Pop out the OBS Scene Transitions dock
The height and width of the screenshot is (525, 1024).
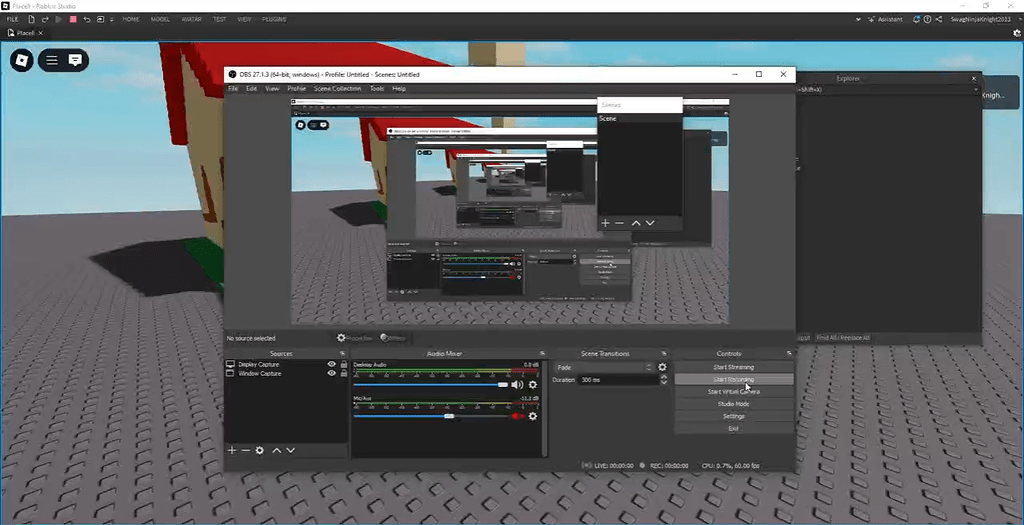664,353
